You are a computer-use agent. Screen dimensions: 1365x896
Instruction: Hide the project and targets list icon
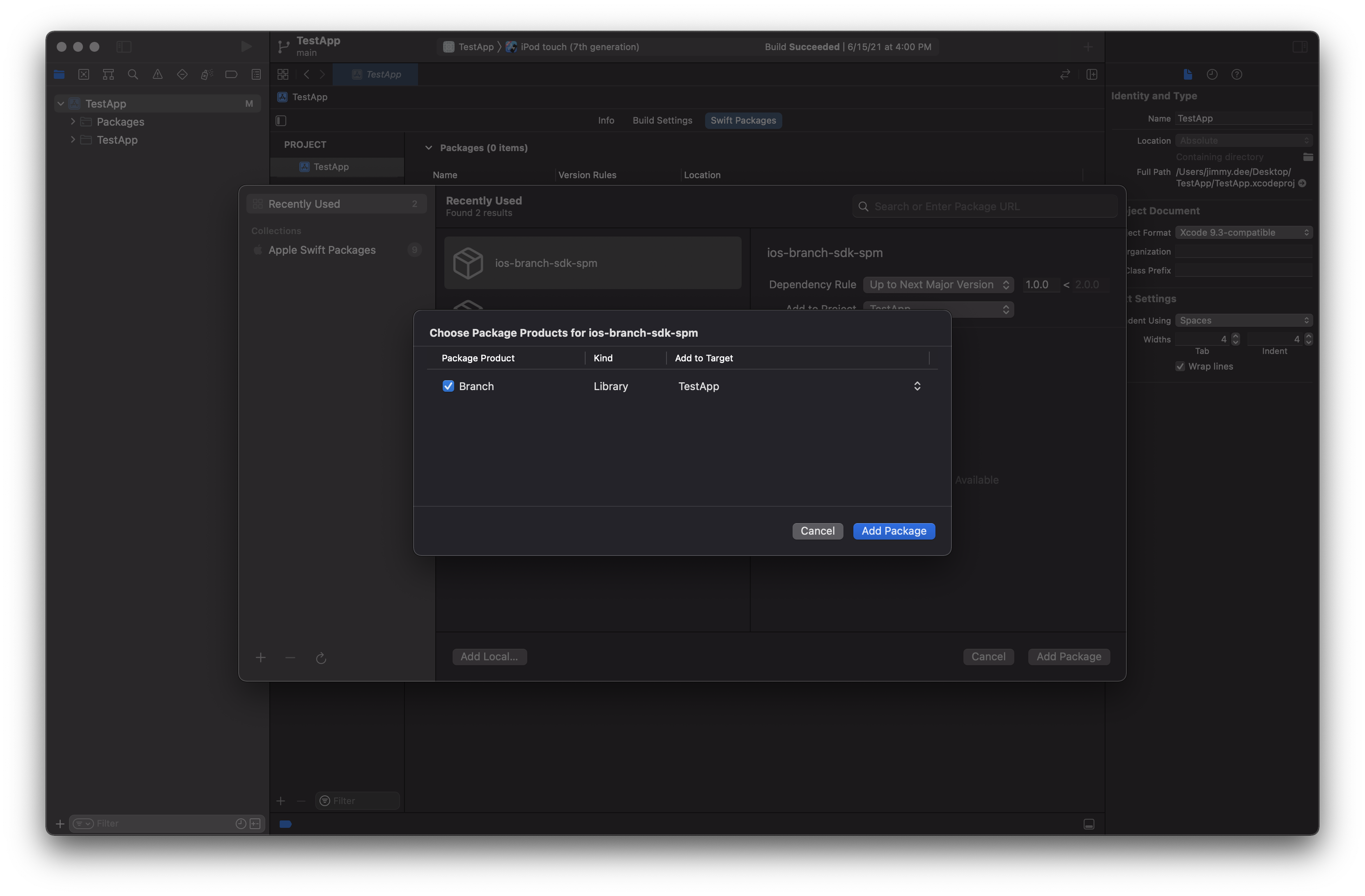pos(281,120)
